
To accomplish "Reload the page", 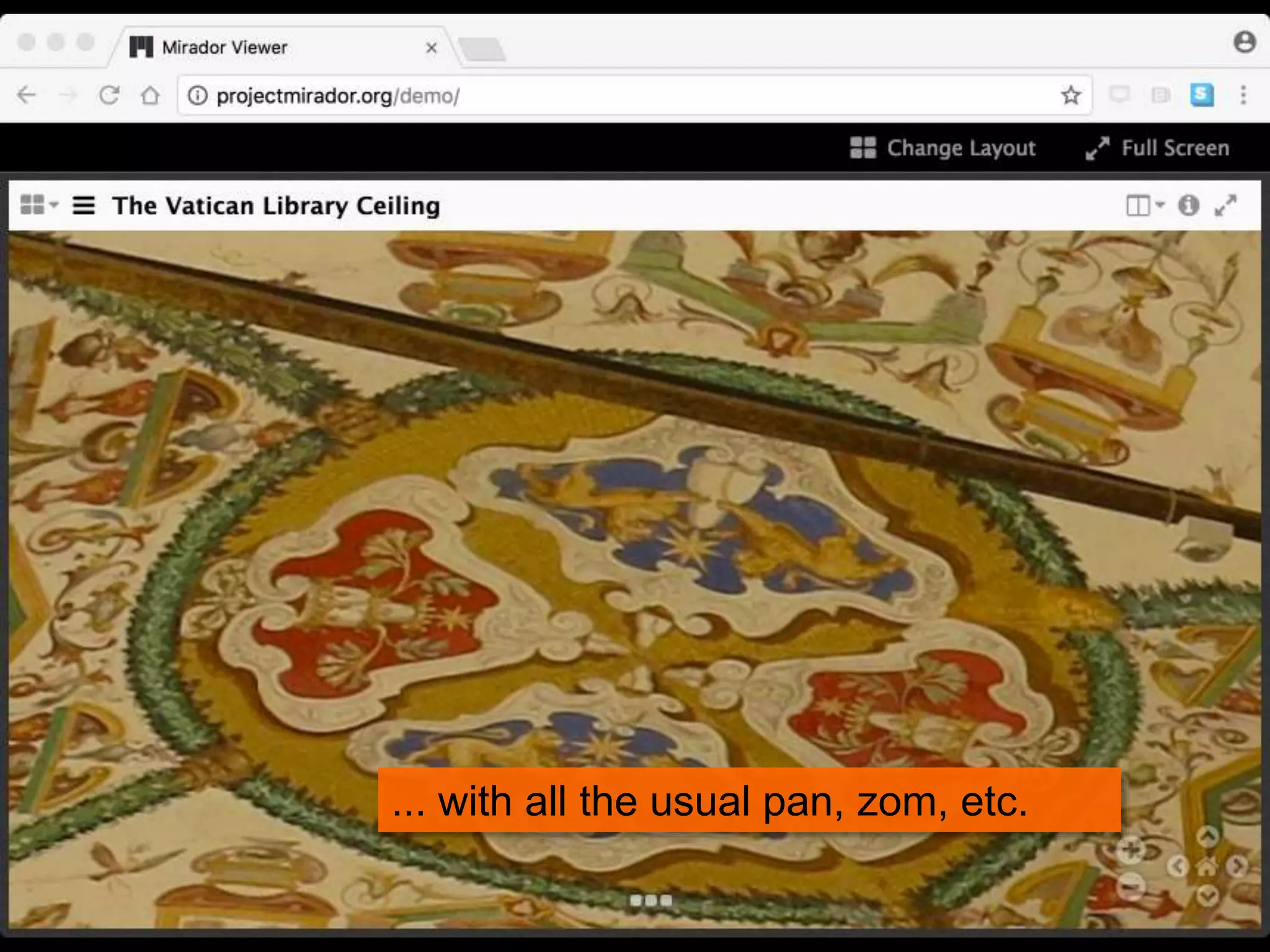I will [109, 95].
